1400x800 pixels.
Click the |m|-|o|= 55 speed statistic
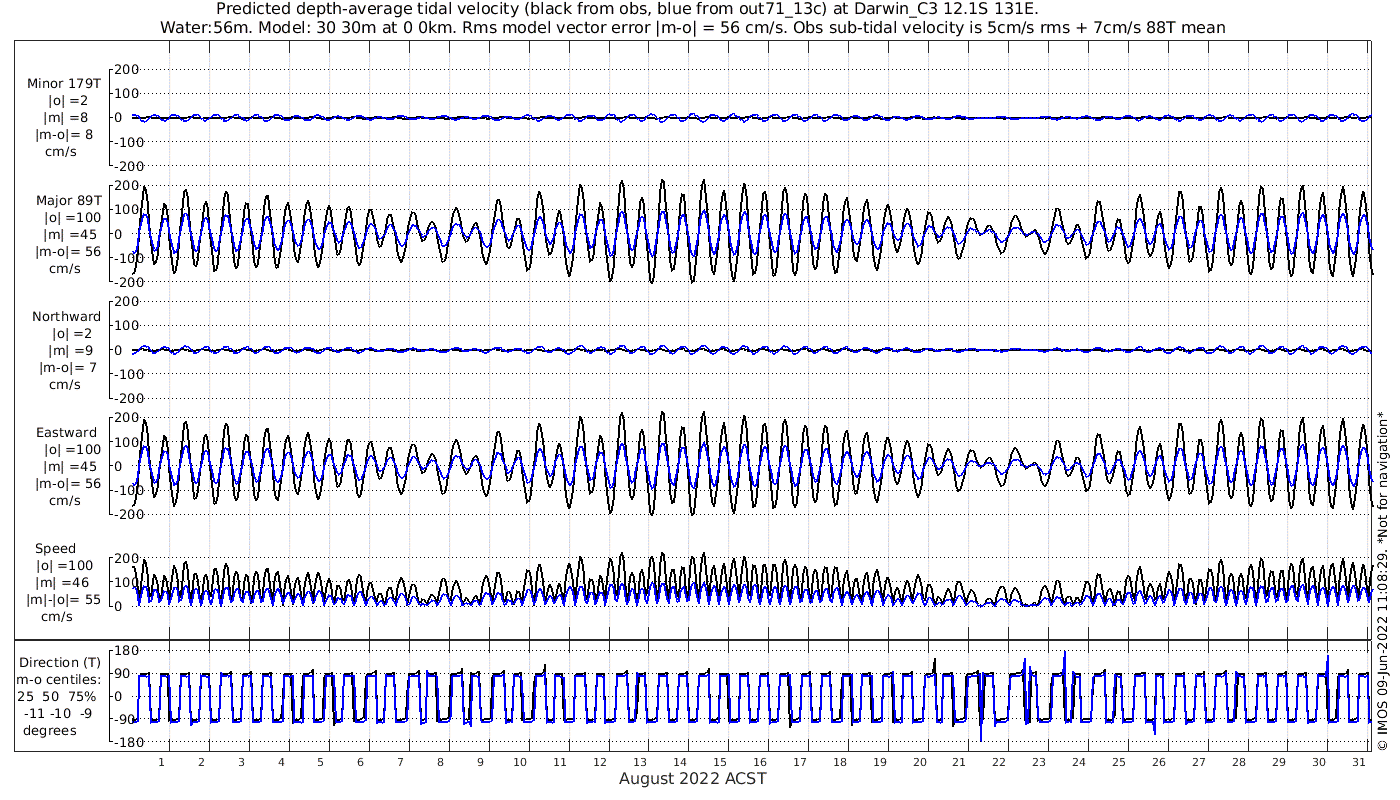point(64,600)
